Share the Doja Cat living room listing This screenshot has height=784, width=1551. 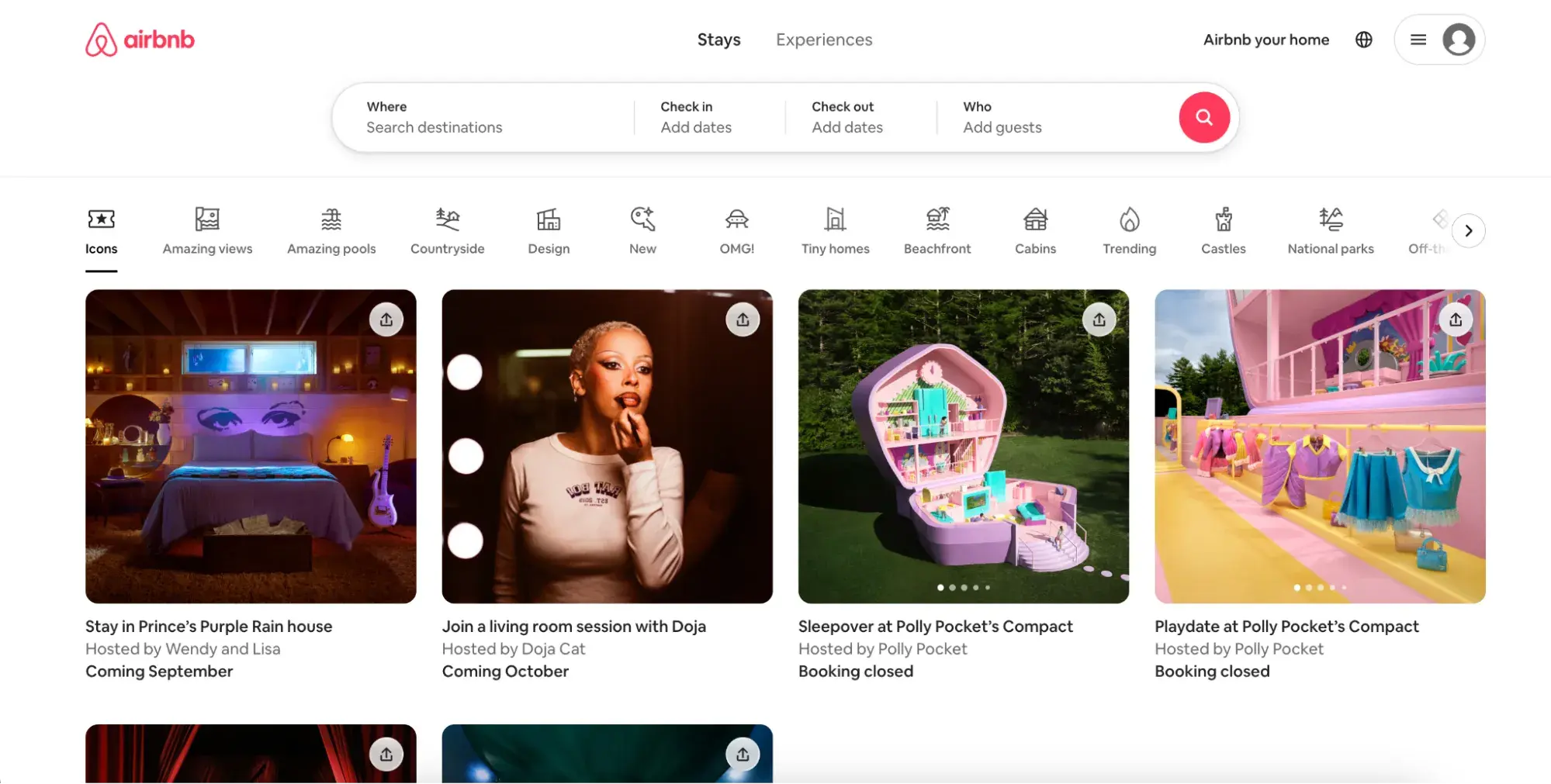[743, 319]
